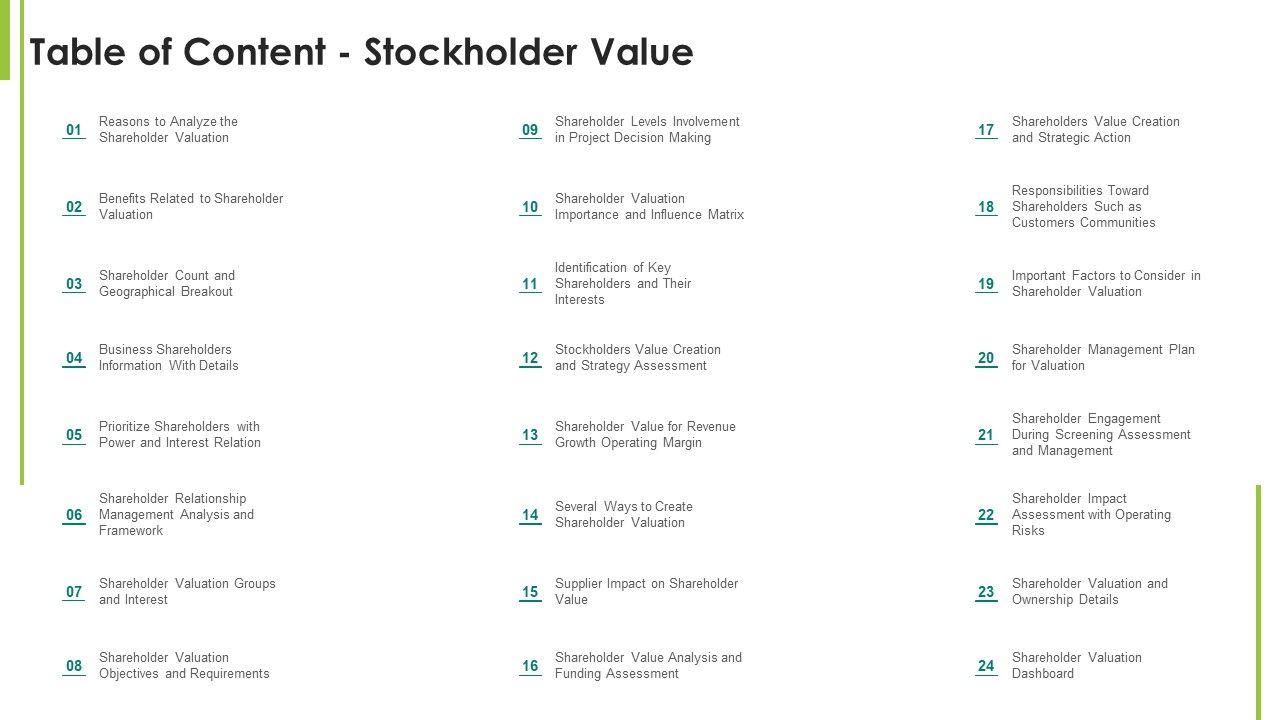Open Prioritize Shareholders with Power and Interest

coord(179,434)
